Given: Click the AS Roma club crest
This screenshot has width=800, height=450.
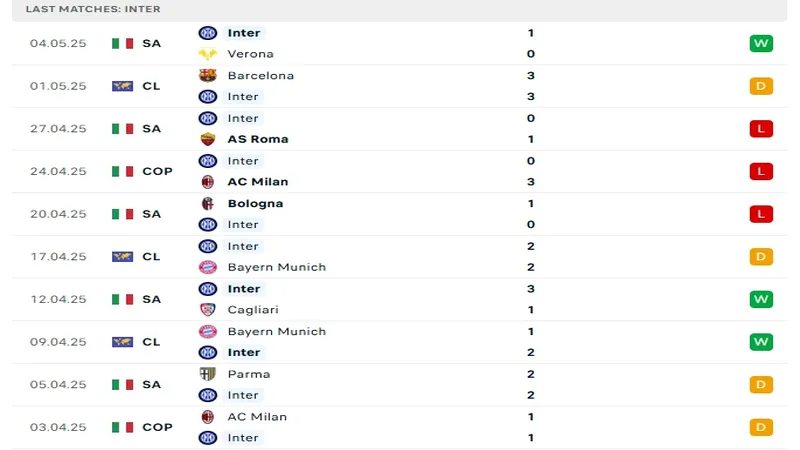Looking at the screenshot, I should [207, 139].
